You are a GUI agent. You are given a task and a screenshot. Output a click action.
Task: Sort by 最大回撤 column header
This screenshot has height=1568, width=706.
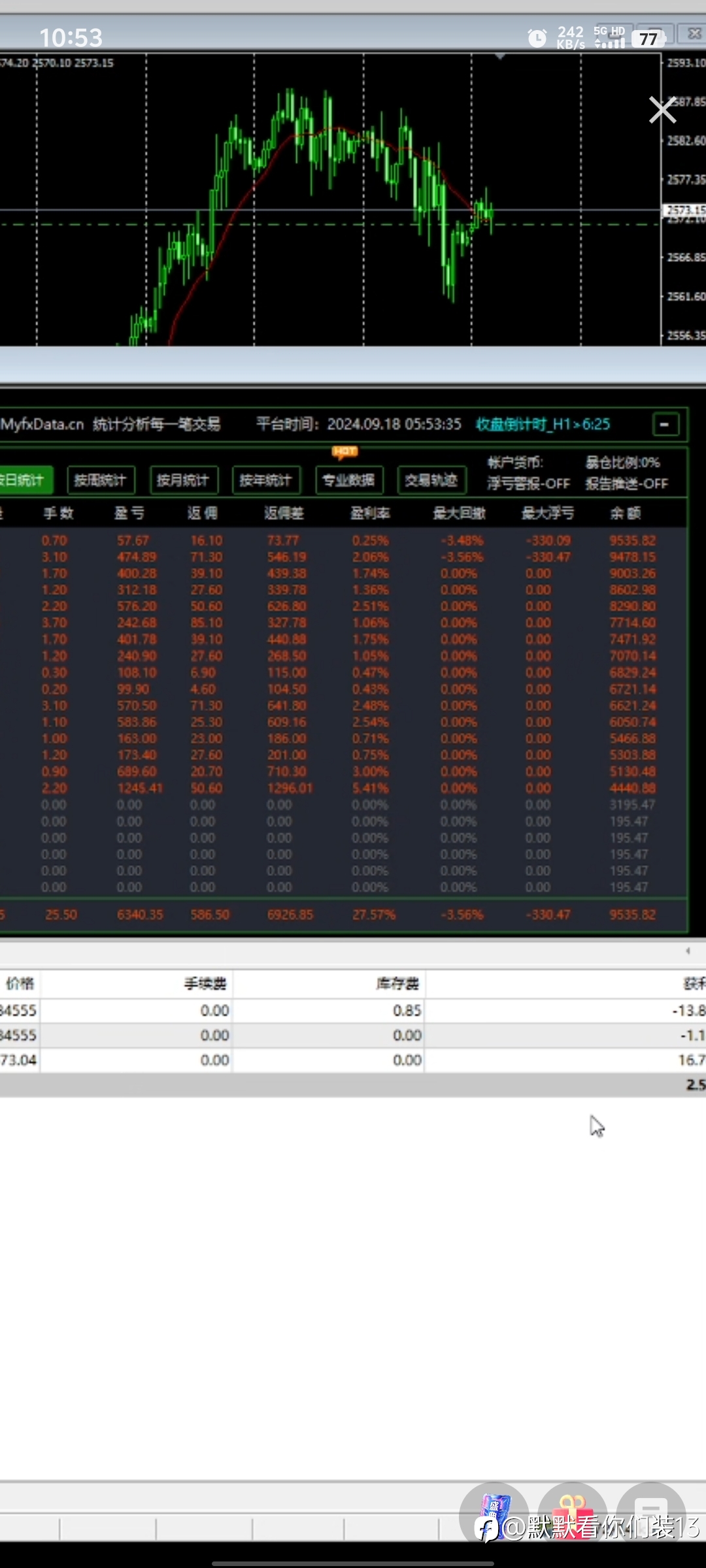click(459, 514)
